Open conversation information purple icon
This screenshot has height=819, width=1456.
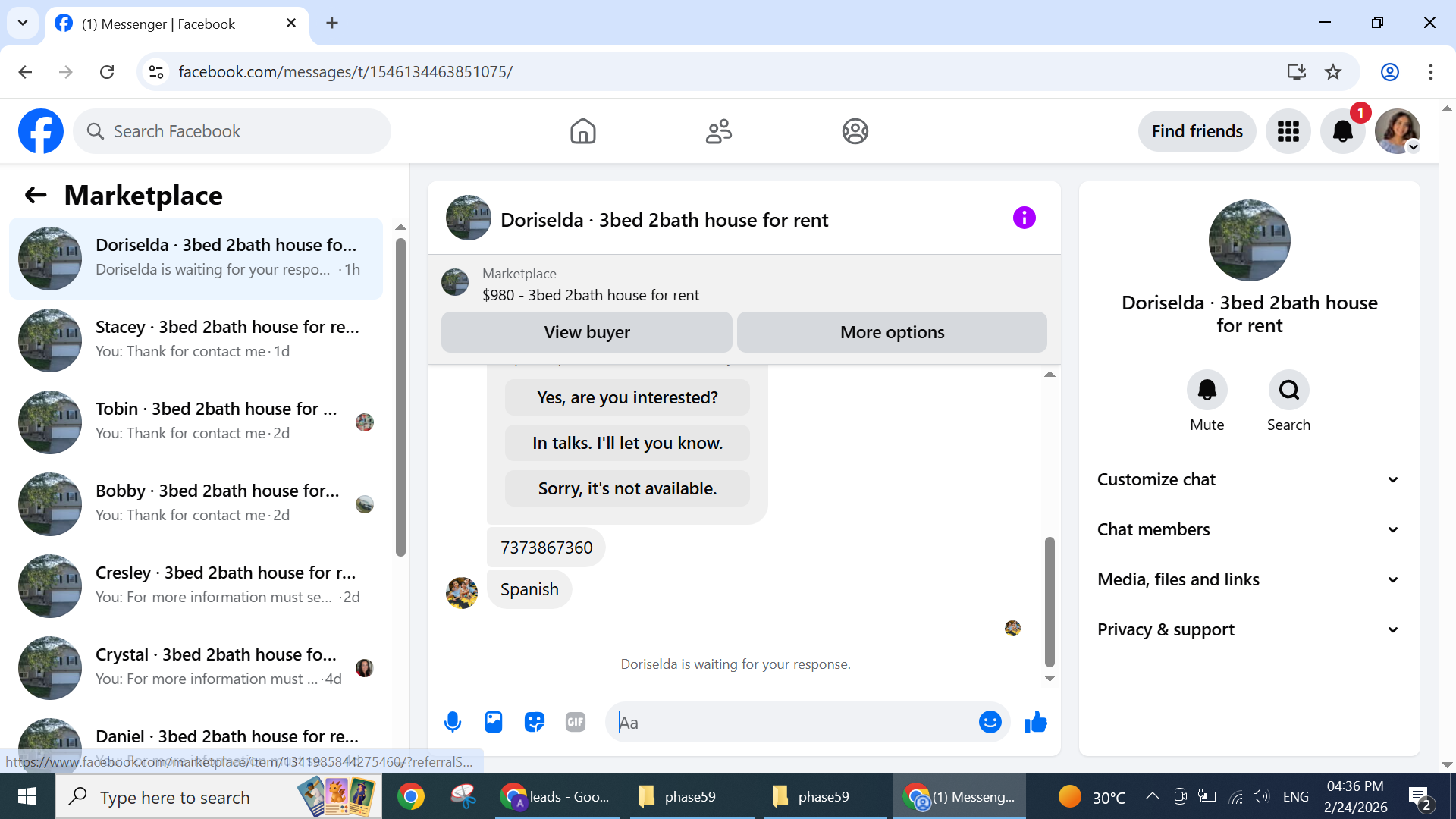[x=1024, y=218]
